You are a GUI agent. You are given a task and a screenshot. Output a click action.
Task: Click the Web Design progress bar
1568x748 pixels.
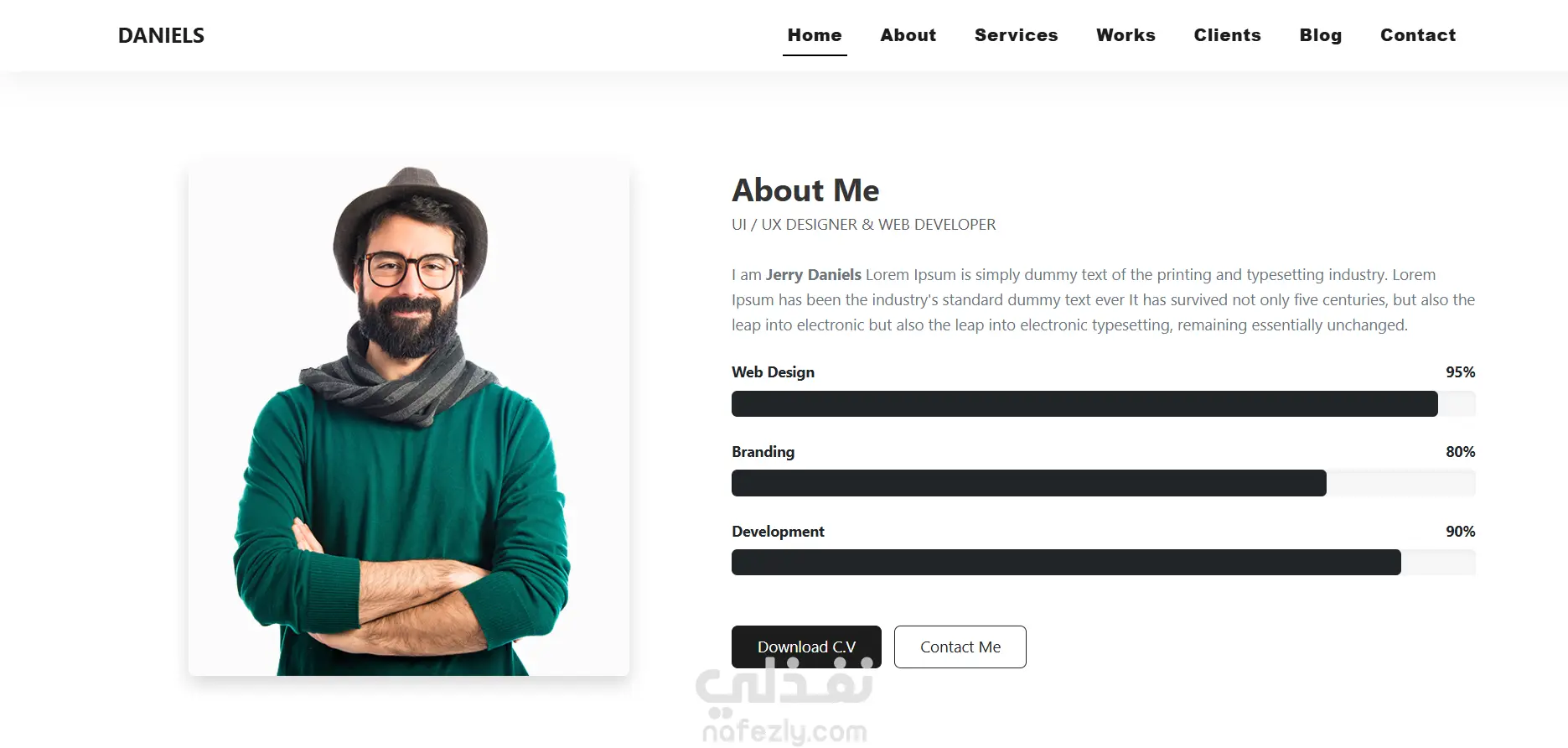point(1104,403)
